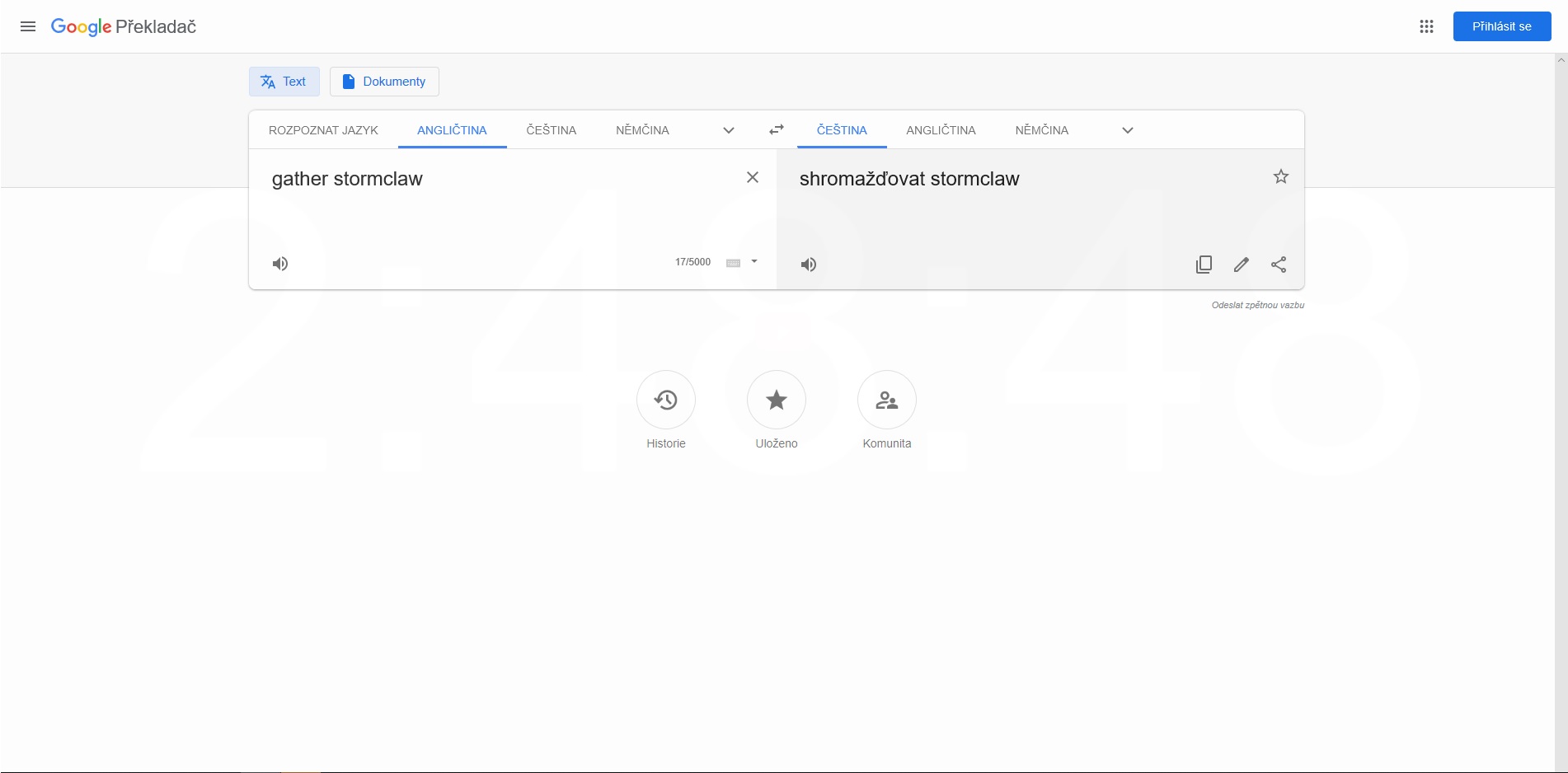This screenshot has width=1568, height=773.
Task: Save translation with the star icon
Action: point(1281,176)
